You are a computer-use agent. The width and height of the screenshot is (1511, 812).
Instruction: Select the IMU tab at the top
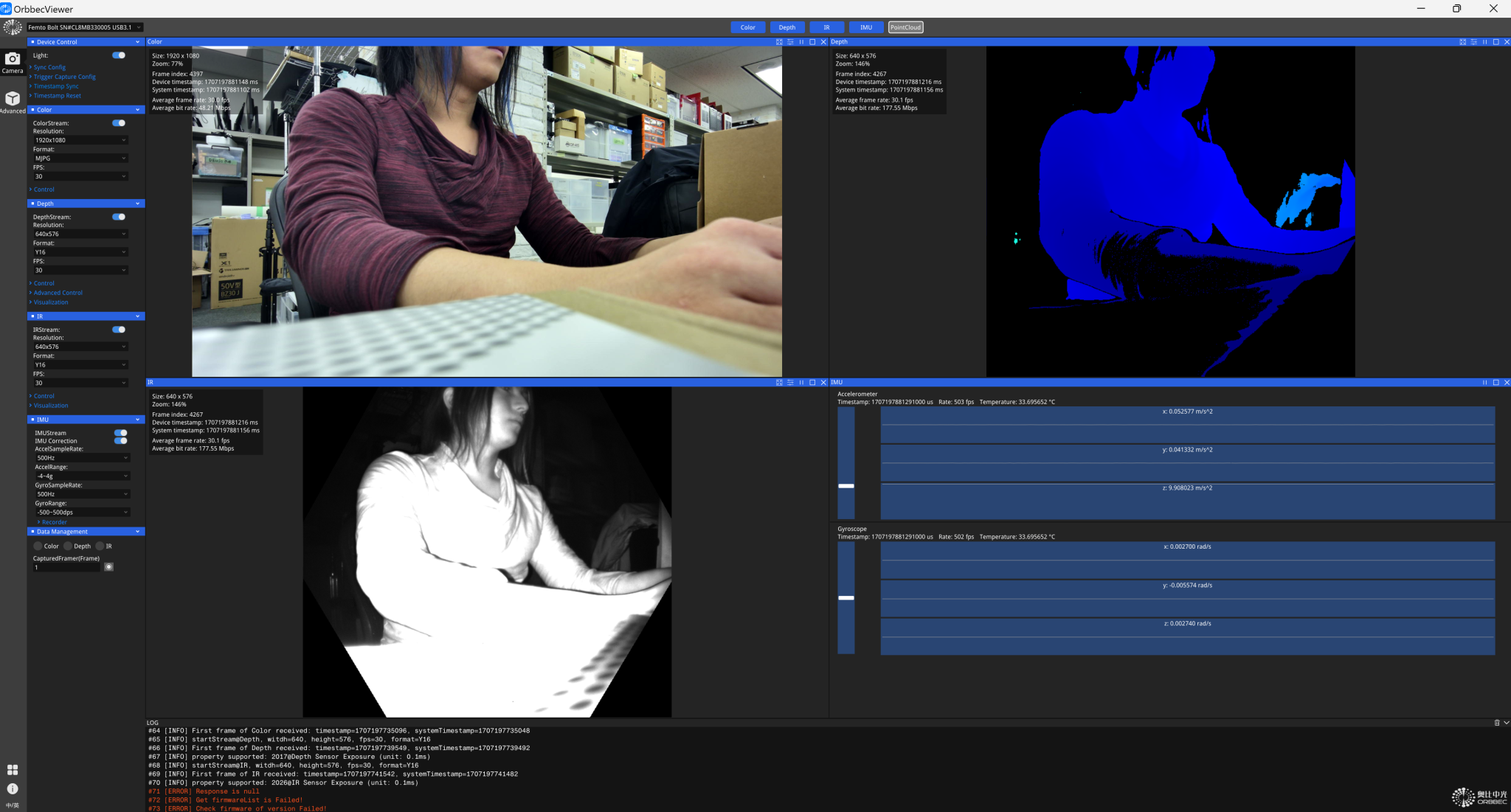coord(866,27)
